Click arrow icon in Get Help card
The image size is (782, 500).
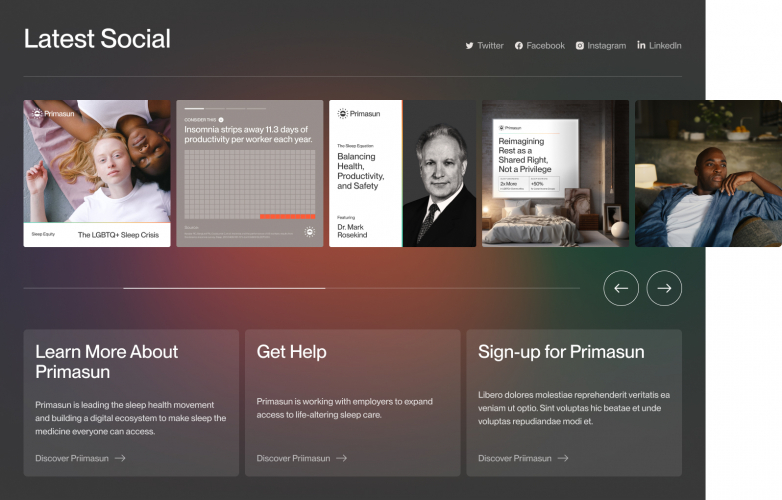(x=341, y=458)
